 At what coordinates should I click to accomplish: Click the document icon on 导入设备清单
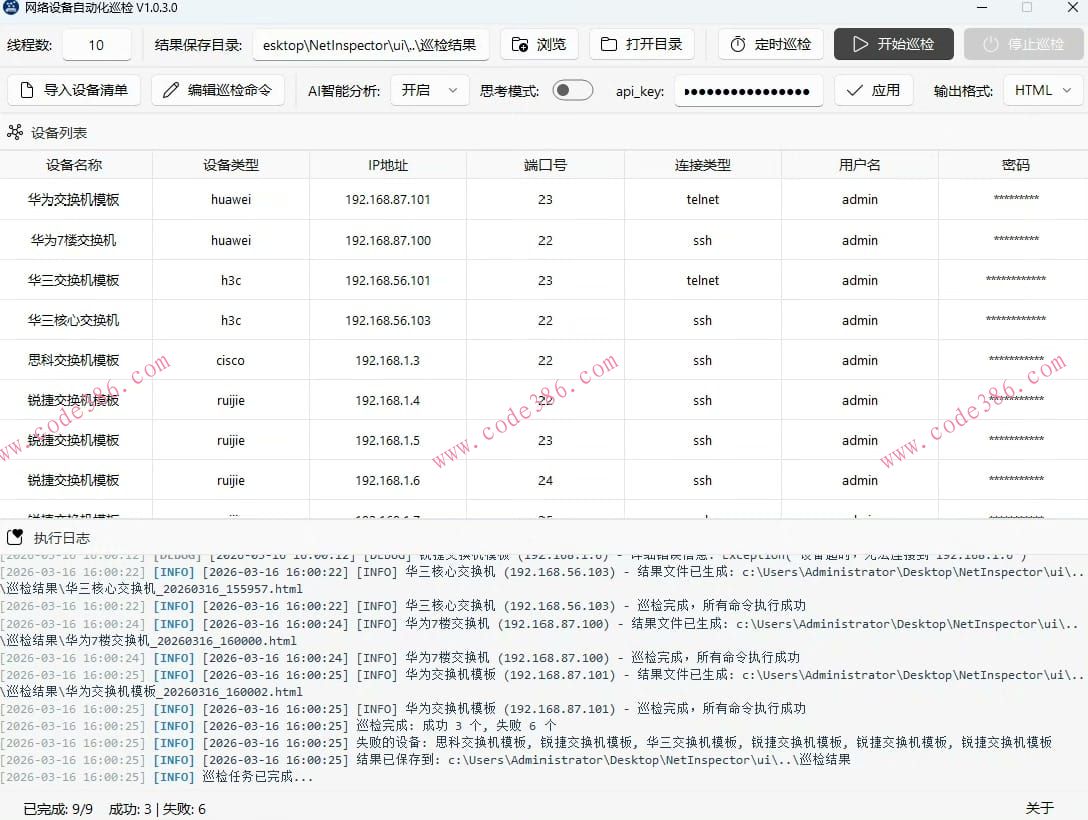28,90
